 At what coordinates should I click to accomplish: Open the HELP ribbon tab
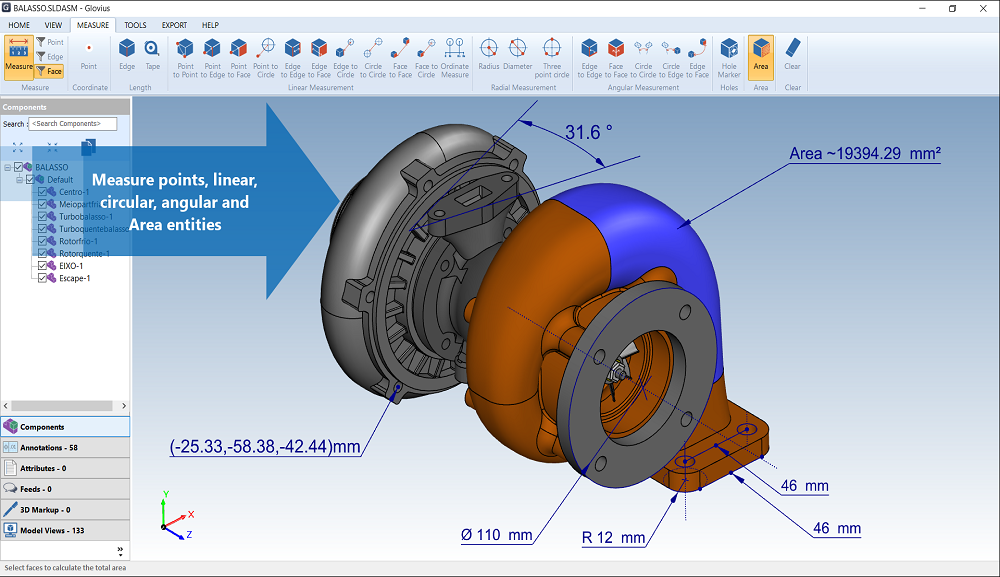click(210, 25)
